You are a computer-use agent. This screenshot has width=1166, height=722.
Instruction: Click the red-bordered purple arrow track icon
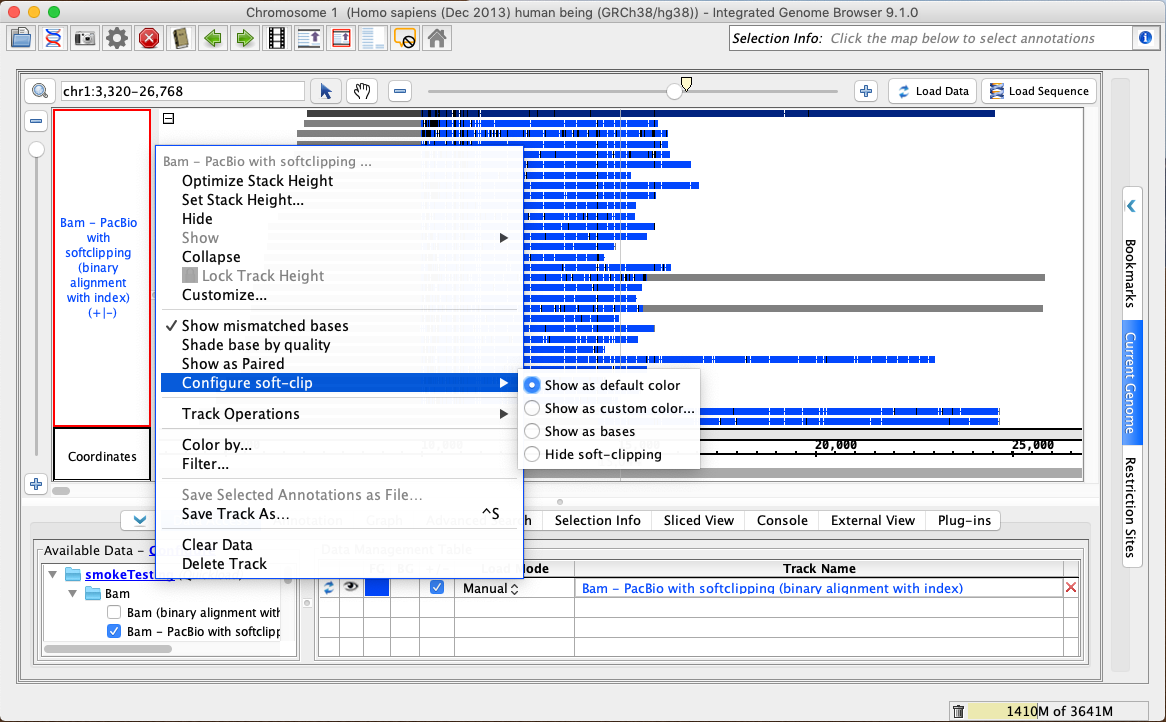coord(341,38)
